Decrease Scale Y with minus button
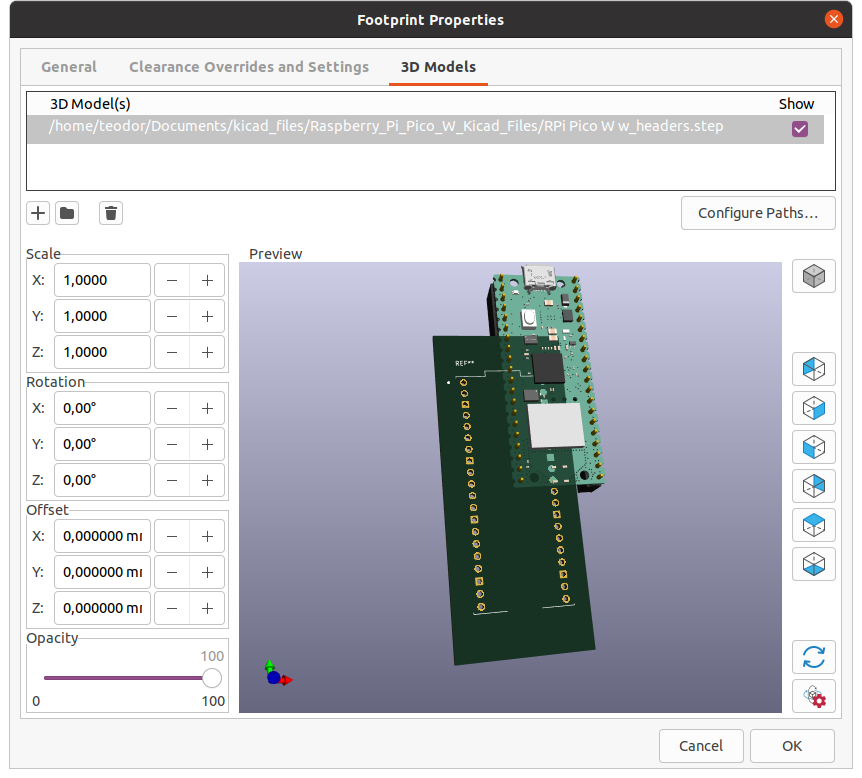The height and width of the screenshot is (778, 862). tap(172, 316)
